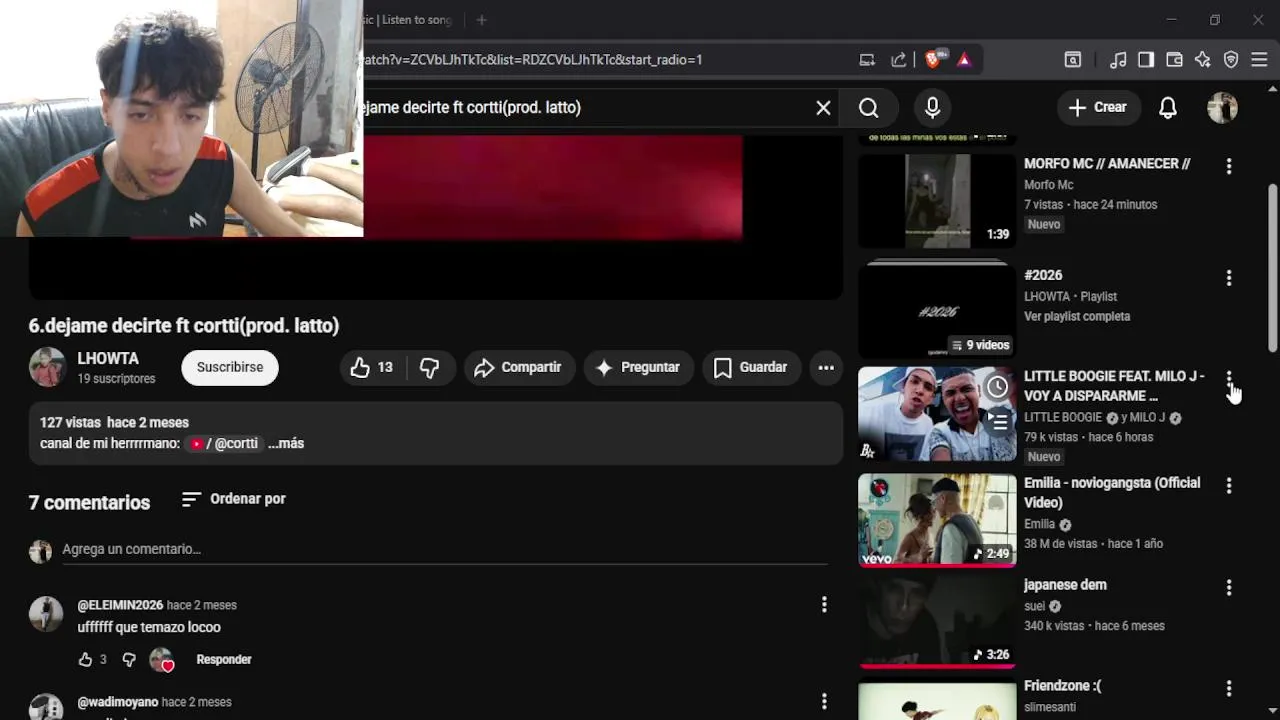Open Emilia noviogangsta video thumbnail
Screen dimensions: 1280x720
[x=937, y=520]
